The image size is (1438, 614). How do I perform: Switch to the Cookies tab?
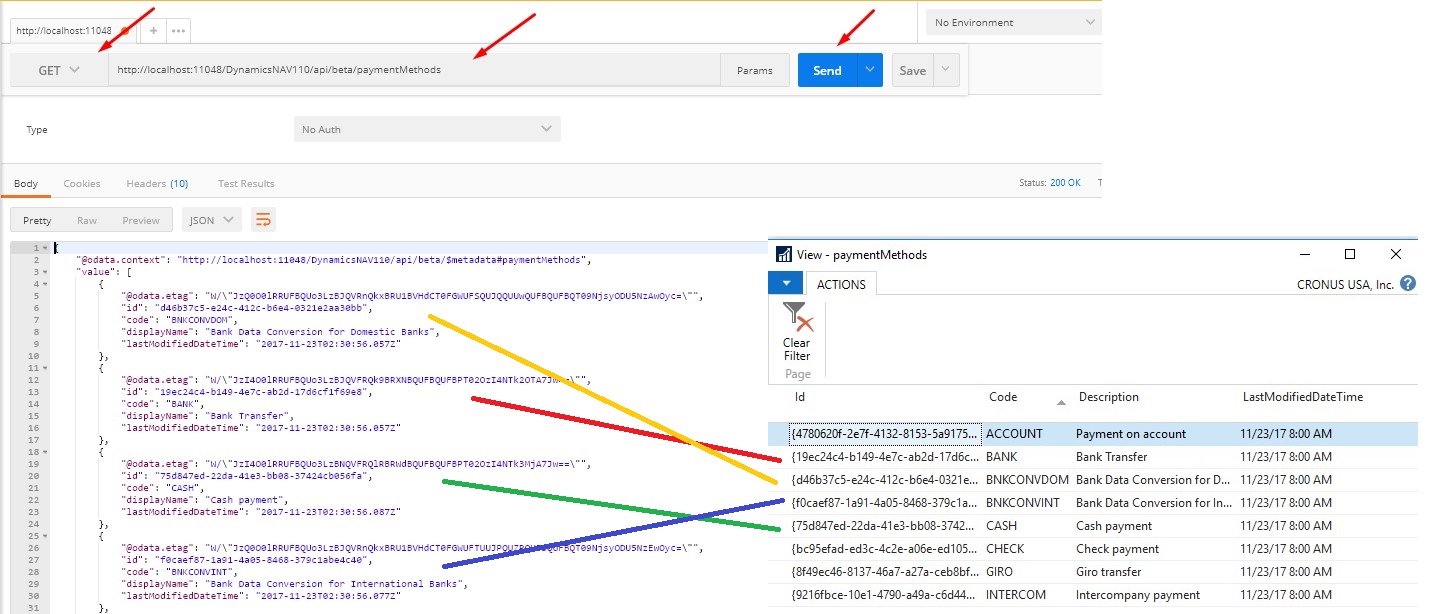coord(82,184)
